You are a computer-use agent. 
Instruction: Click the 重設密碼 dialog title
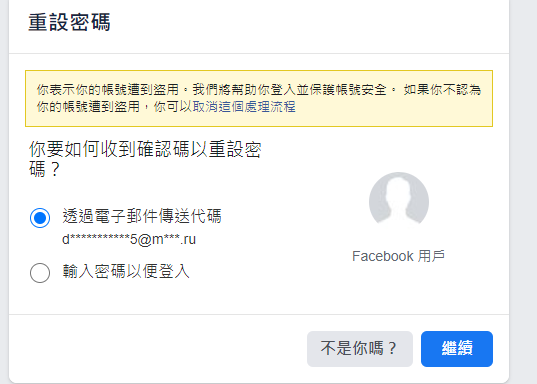pyautogui.click(x=70, y=22)
